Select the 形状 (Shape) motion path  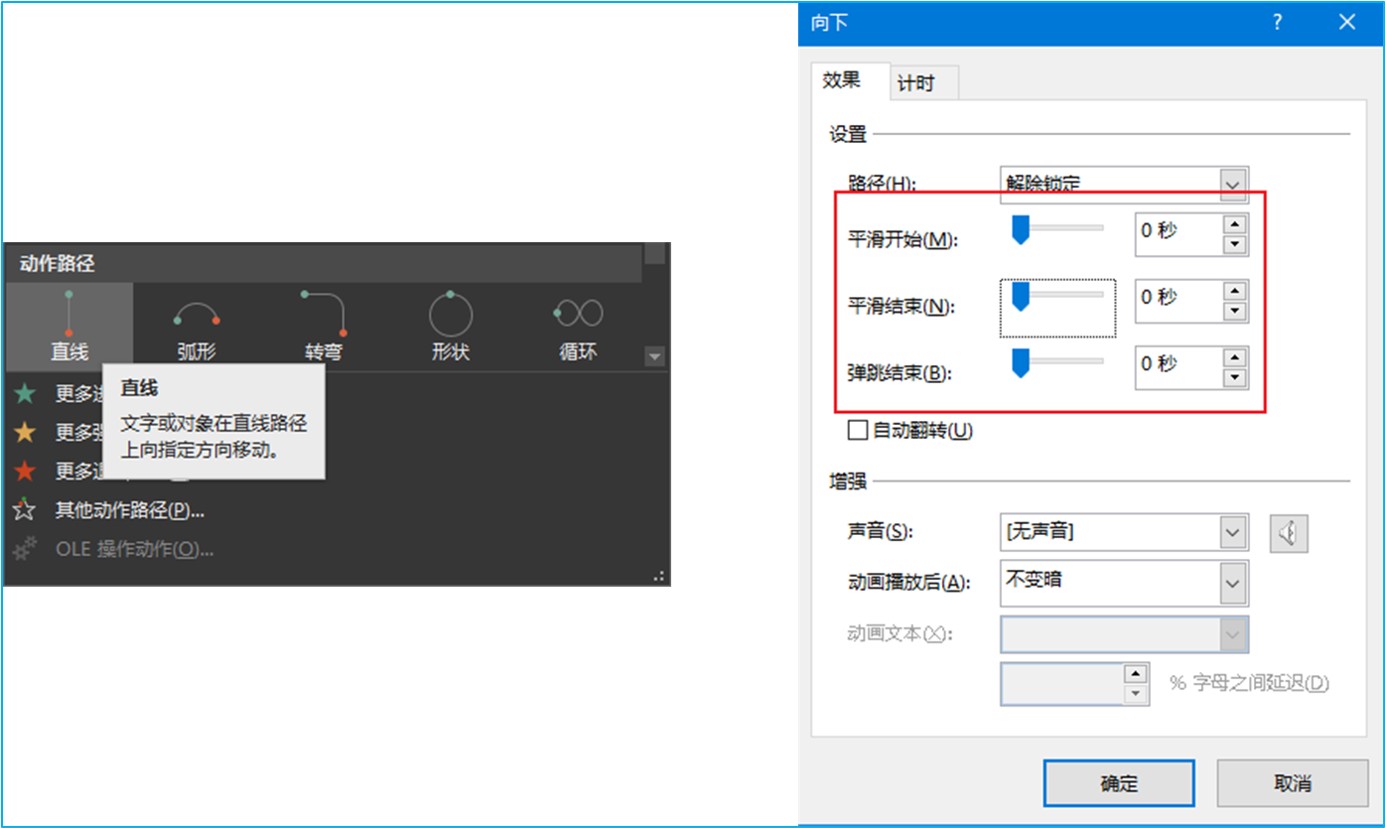(x=449, y=320)
